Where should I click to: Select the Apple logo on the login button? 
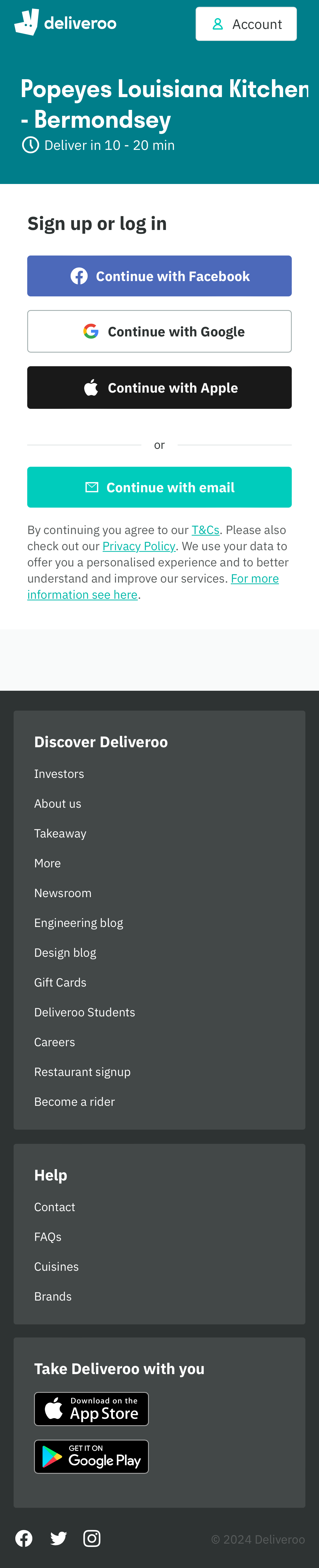point(91,387)
